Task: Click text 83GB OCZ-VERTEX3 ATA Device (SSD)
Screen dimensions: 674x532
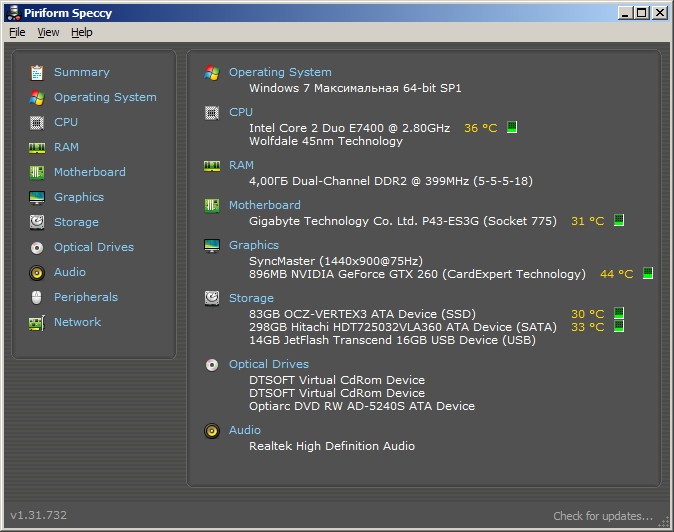Action: click(362, 314)
